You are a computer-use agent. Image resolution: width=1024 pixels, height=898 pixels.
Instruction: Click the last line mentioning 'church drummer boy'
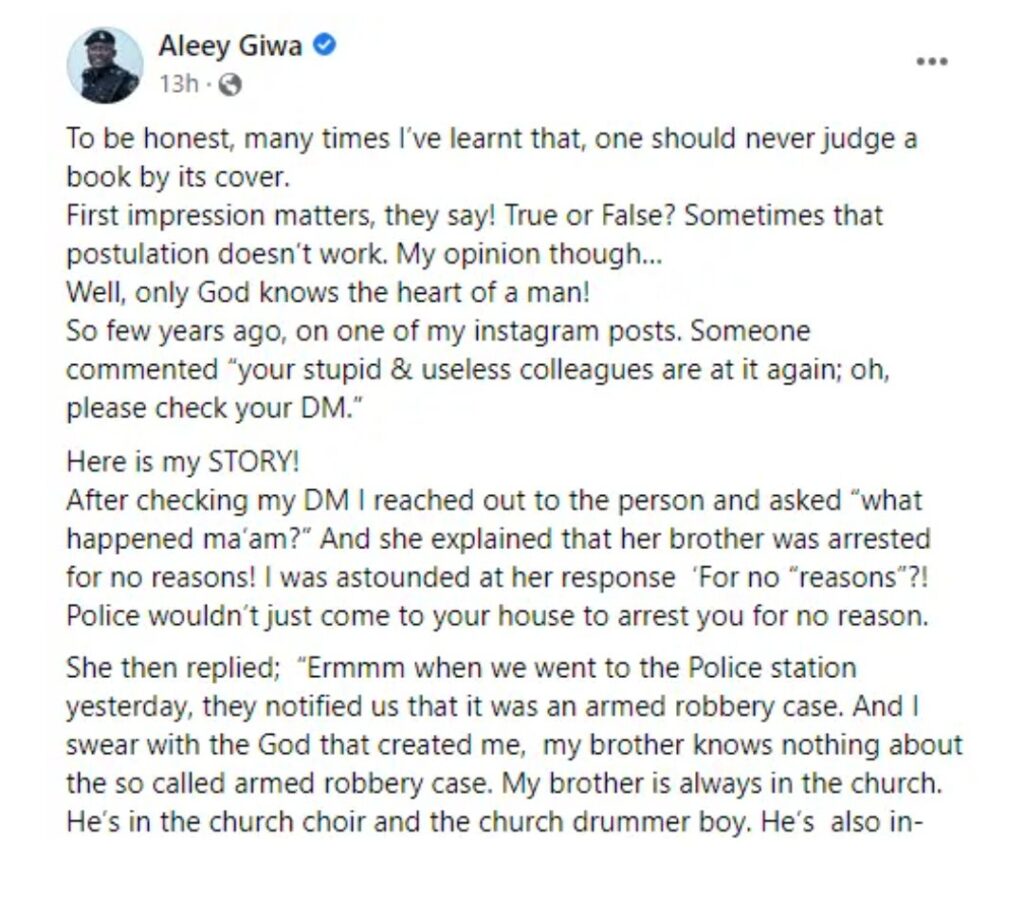tap(494, 822)
